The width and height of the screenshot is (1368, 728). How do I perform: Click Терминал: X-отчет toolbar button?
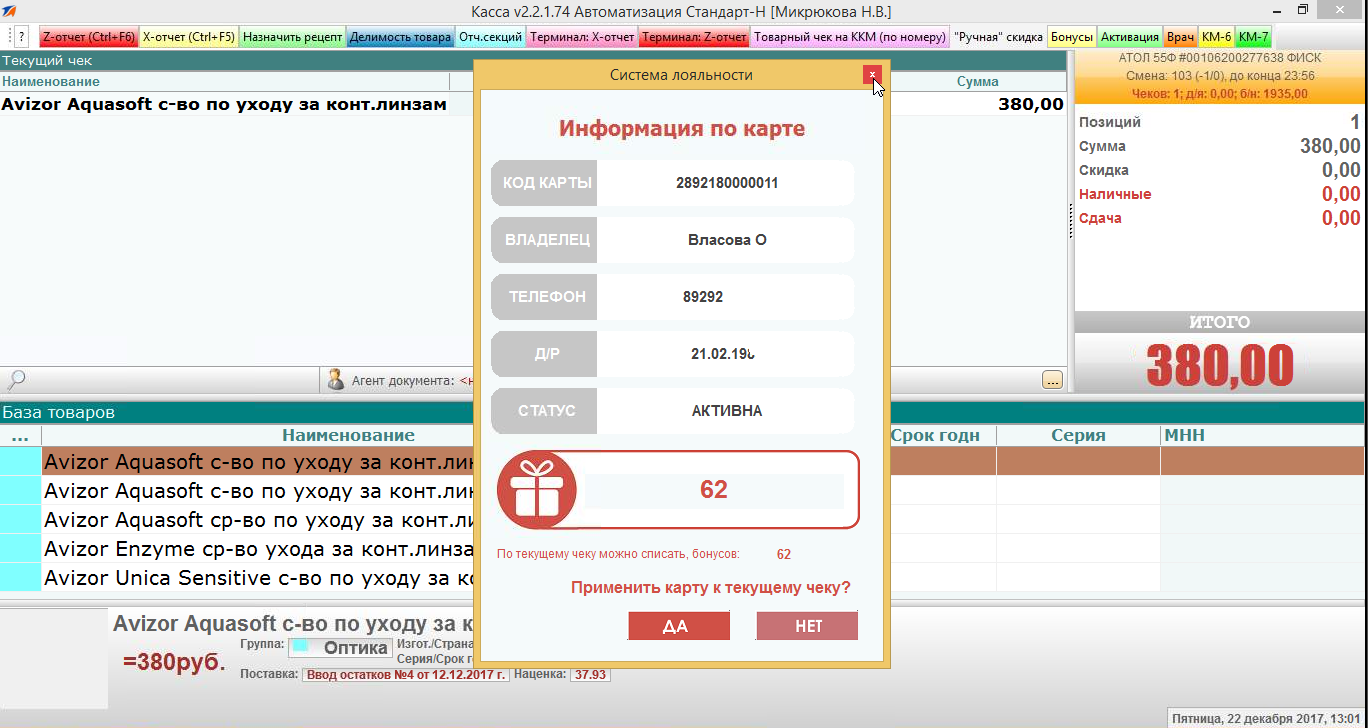pyautogui.click(x=582, y=37)
